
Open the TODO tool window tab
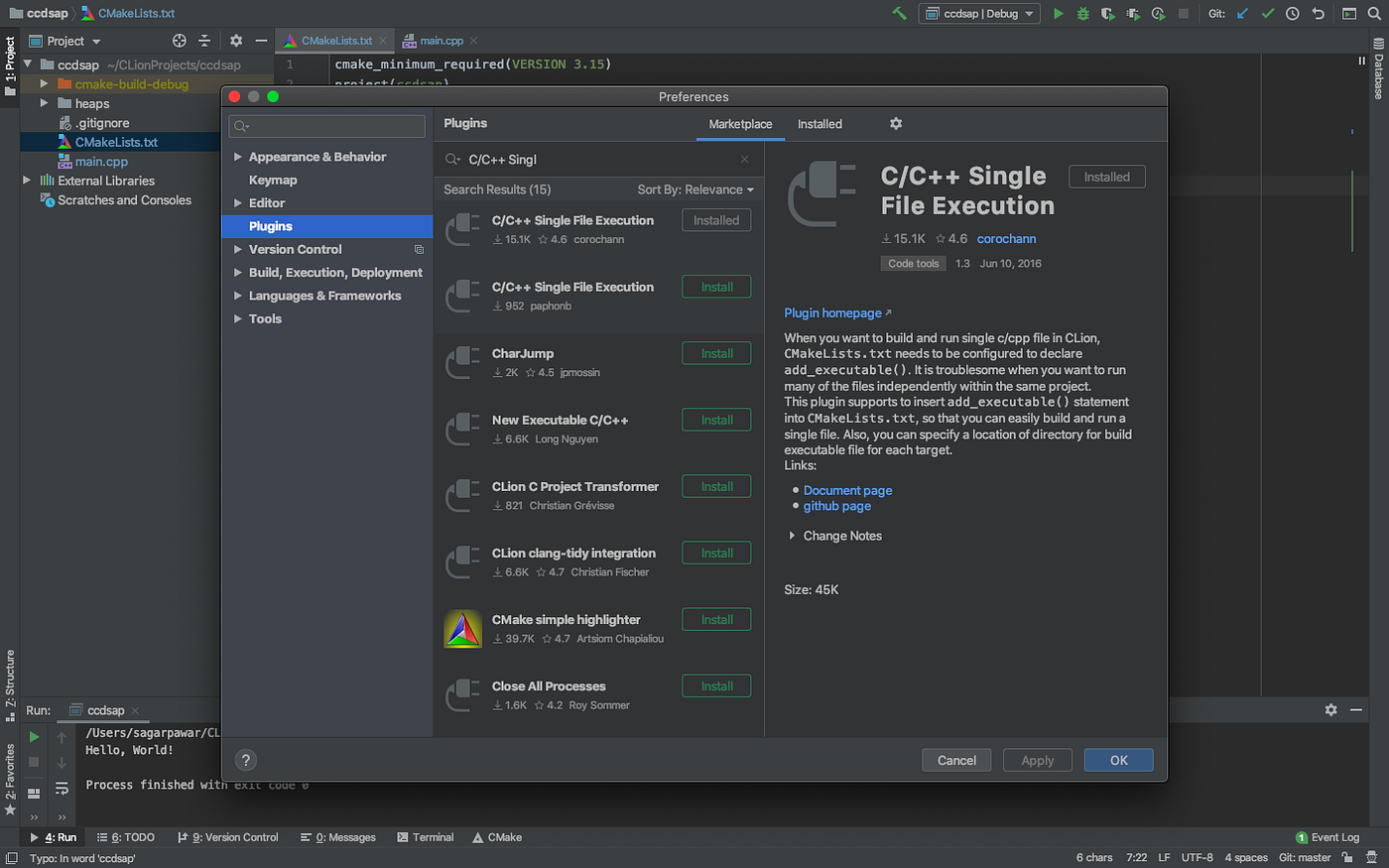click(x=126, y=837)
